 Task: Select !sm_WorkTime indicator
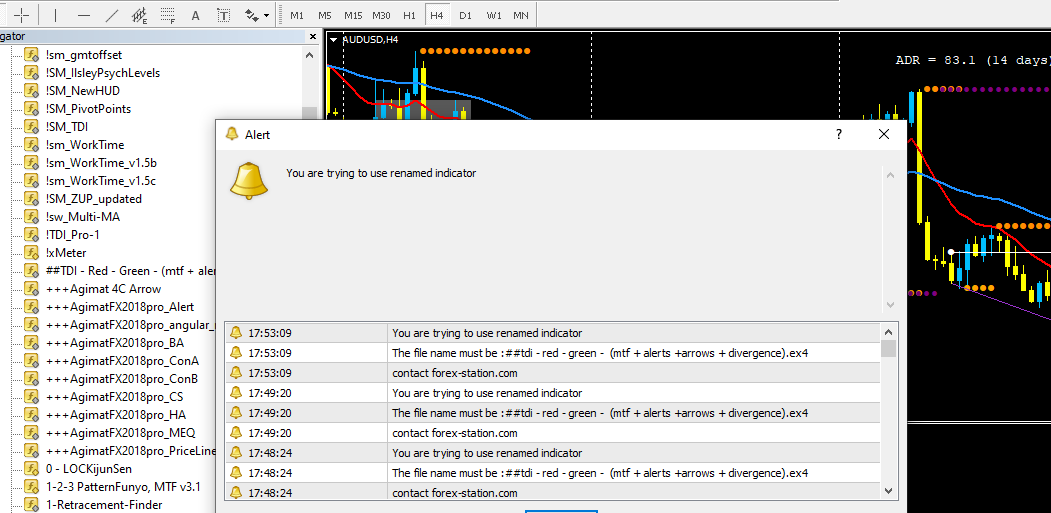(85, 145)
